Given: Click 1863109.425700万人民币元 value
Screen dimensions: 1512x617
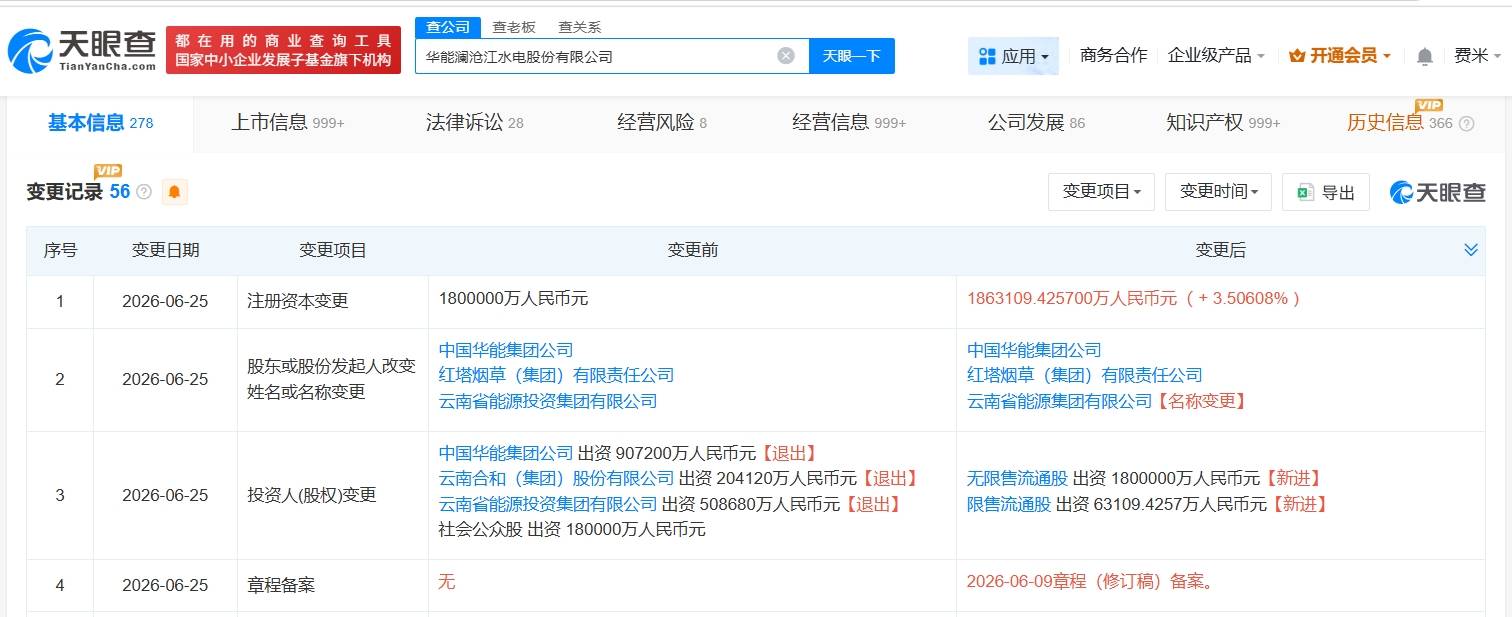Looking at the screenshot, I should coord(1072,298).
